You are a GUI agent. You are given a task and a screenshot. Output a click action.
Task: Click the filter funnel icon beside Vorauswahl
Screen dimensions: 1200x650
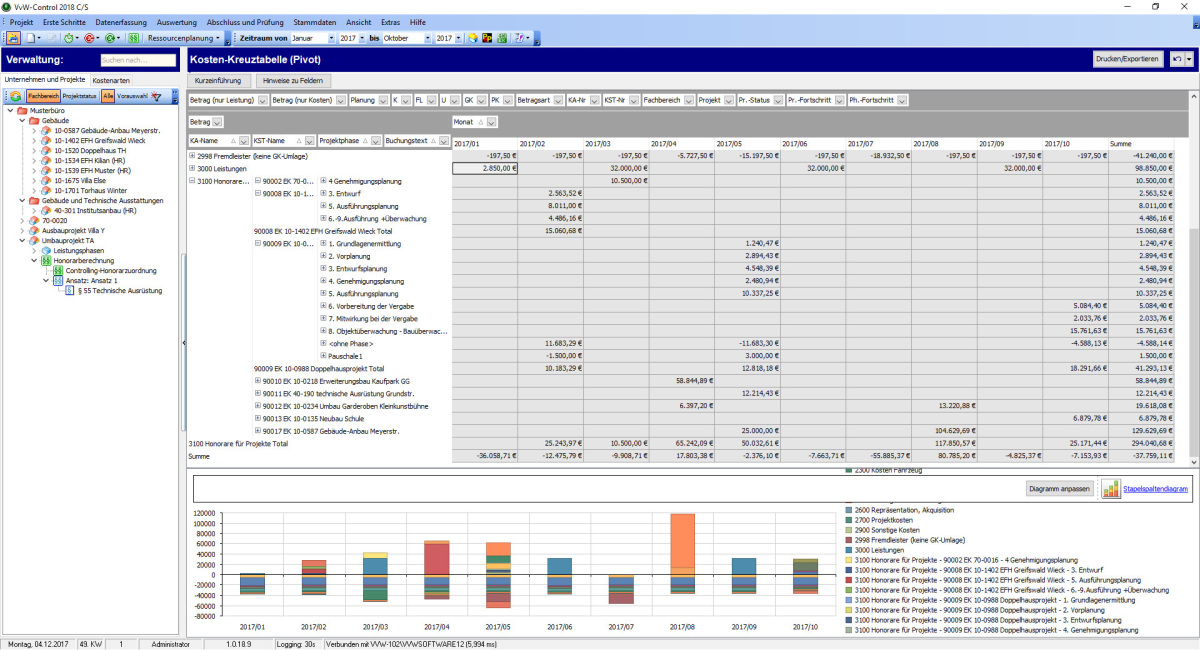(x=156, y=96)
